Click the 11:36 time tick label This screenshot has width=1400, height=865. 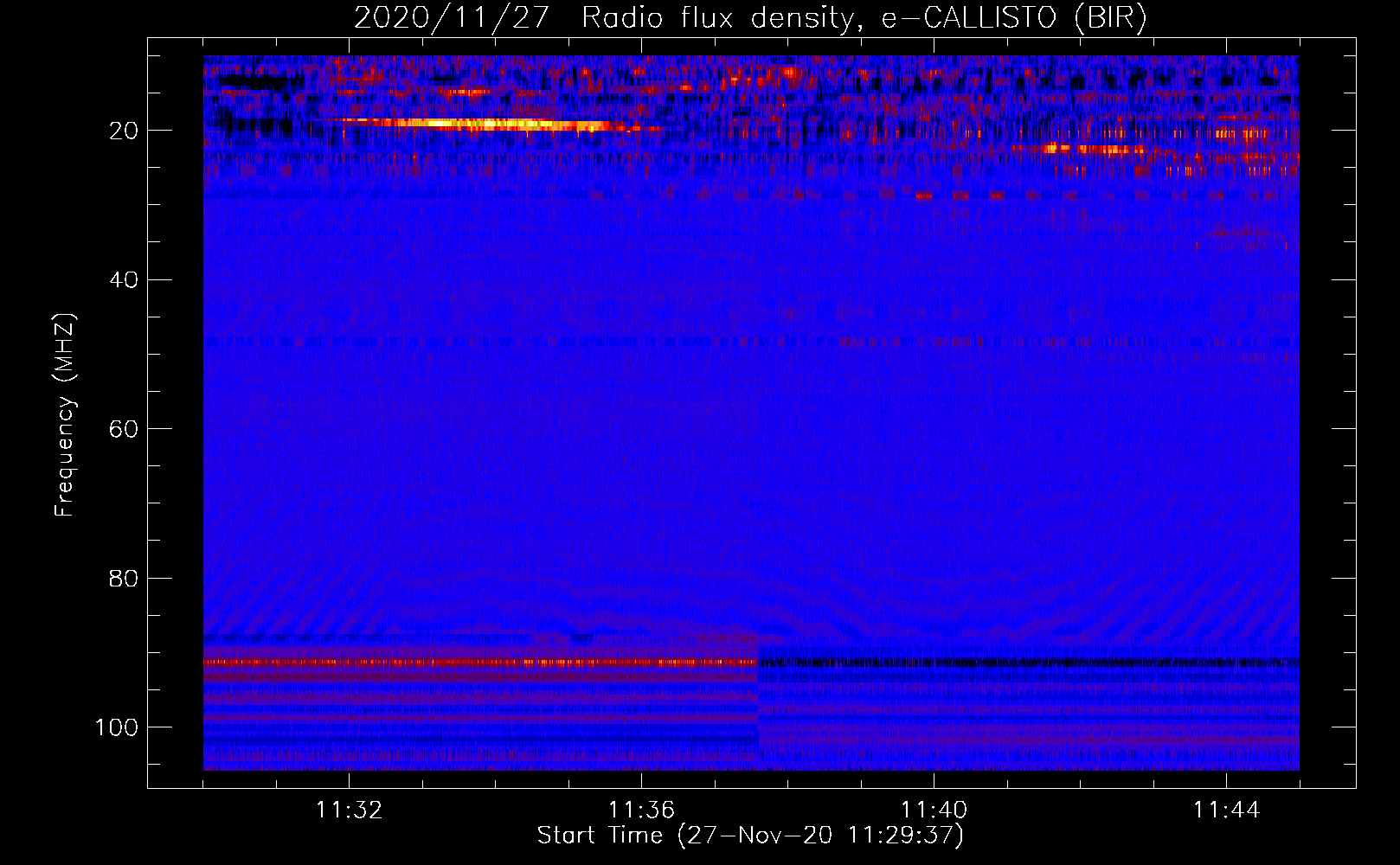641,811
